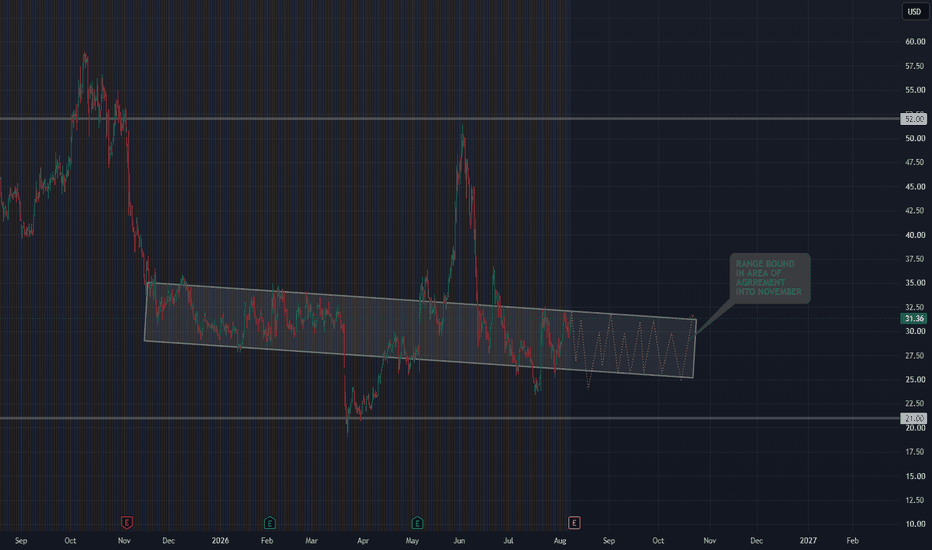This screenshot has width=932, height=550.
Task: Click the Aug label on time axis
Action: 560,540
